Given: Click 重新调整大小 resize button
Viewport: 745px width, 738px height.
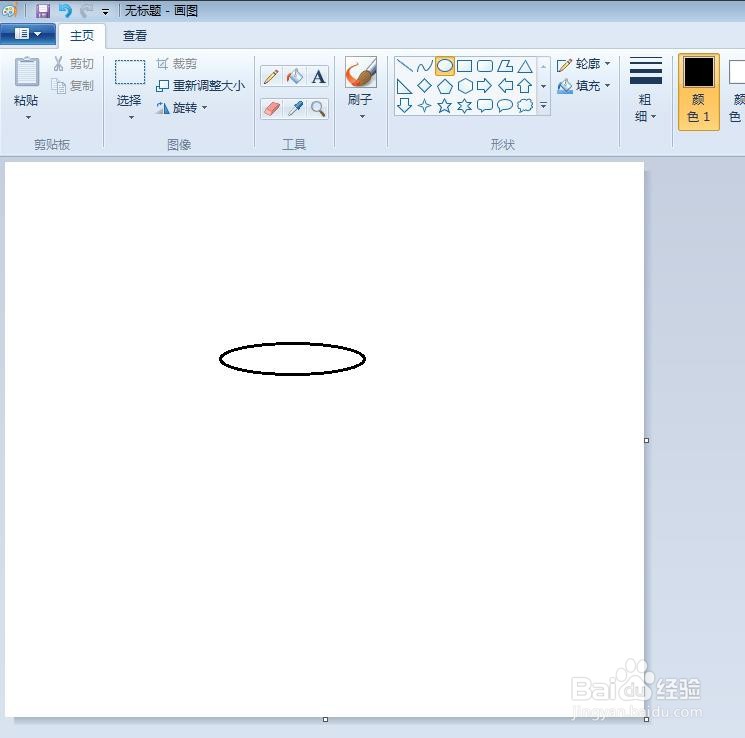Looking at the screenshot, I should [x=201, y=86].
